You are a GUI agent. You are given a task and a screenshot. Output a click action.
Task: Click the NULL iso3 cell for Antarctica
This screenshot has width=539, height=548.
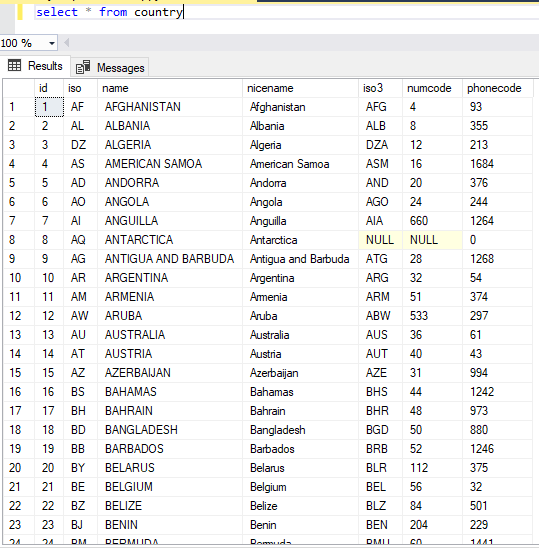[x=381, y=240]
